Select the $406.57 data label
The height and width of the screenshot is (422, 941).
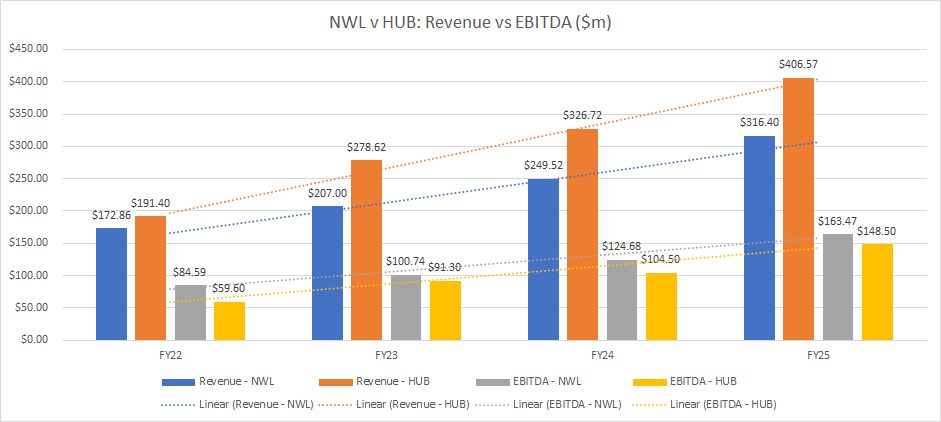(799, 65)
